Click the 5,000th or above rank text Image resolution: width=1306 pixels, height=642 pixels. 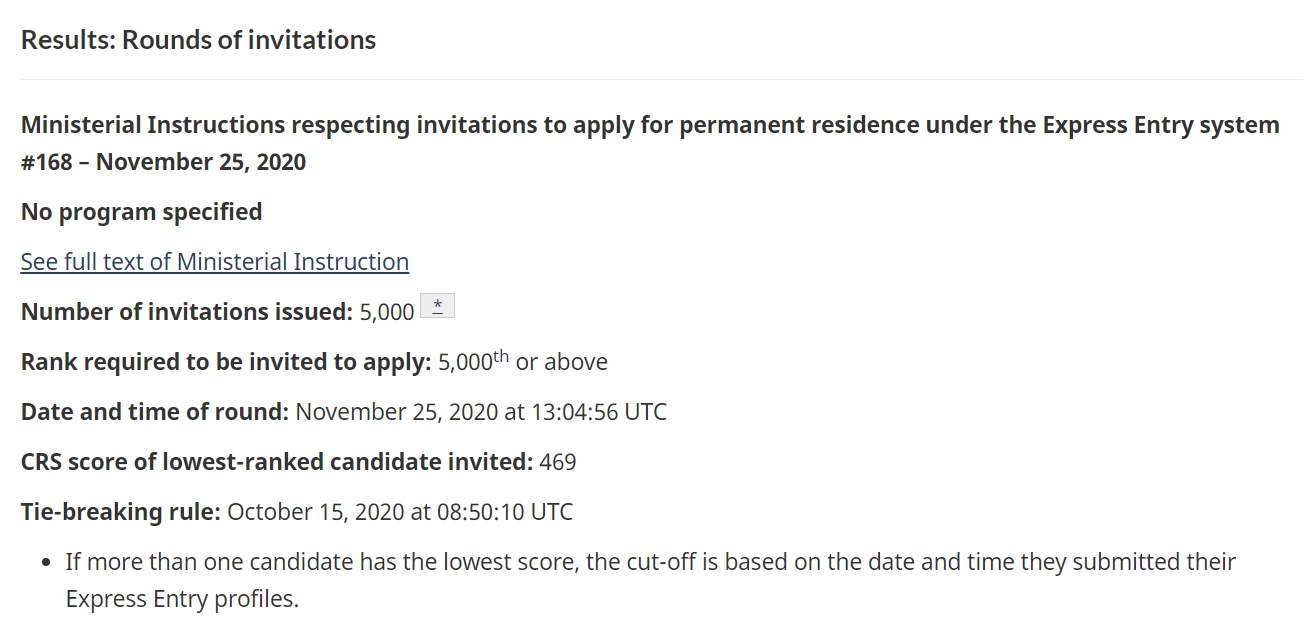523,361
